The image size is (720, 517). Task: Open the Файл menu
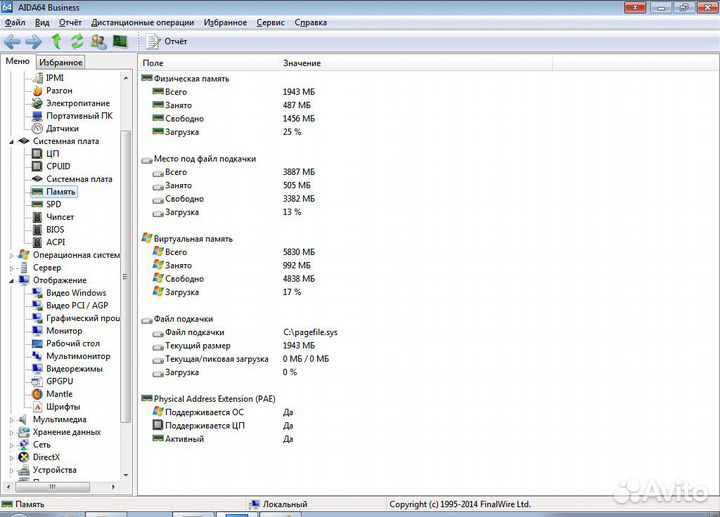tap(15, 22)
